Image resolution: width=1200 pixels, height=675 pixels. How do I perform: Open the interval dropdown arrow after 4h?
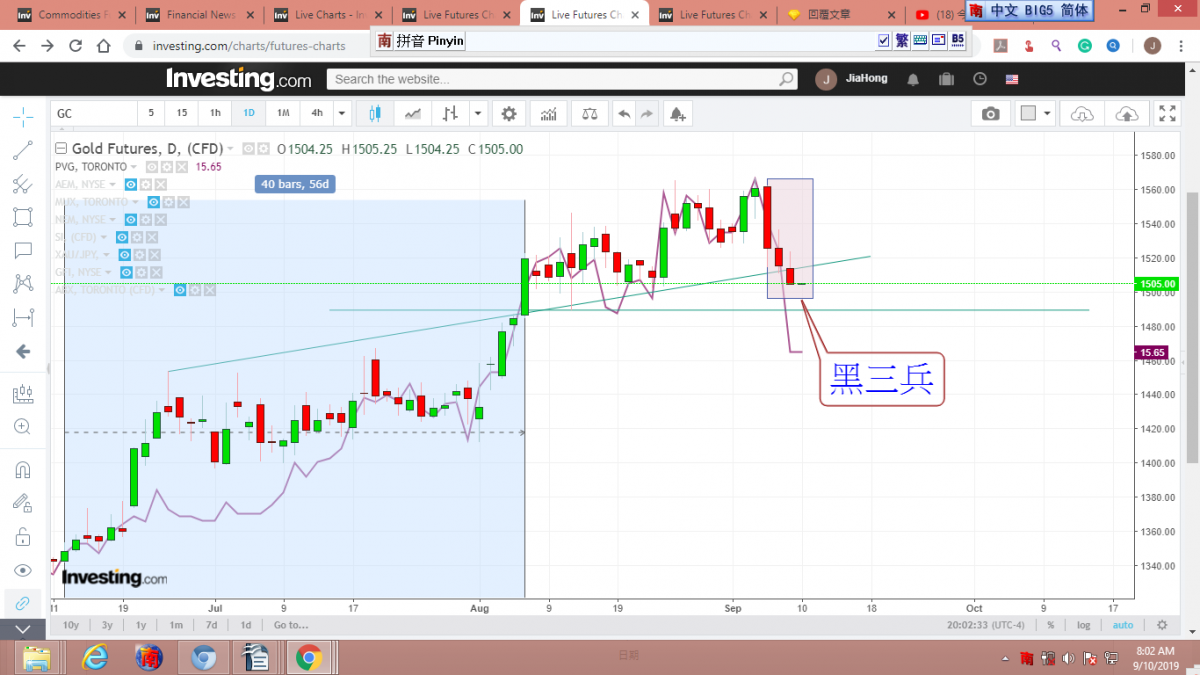click(342, 114)
